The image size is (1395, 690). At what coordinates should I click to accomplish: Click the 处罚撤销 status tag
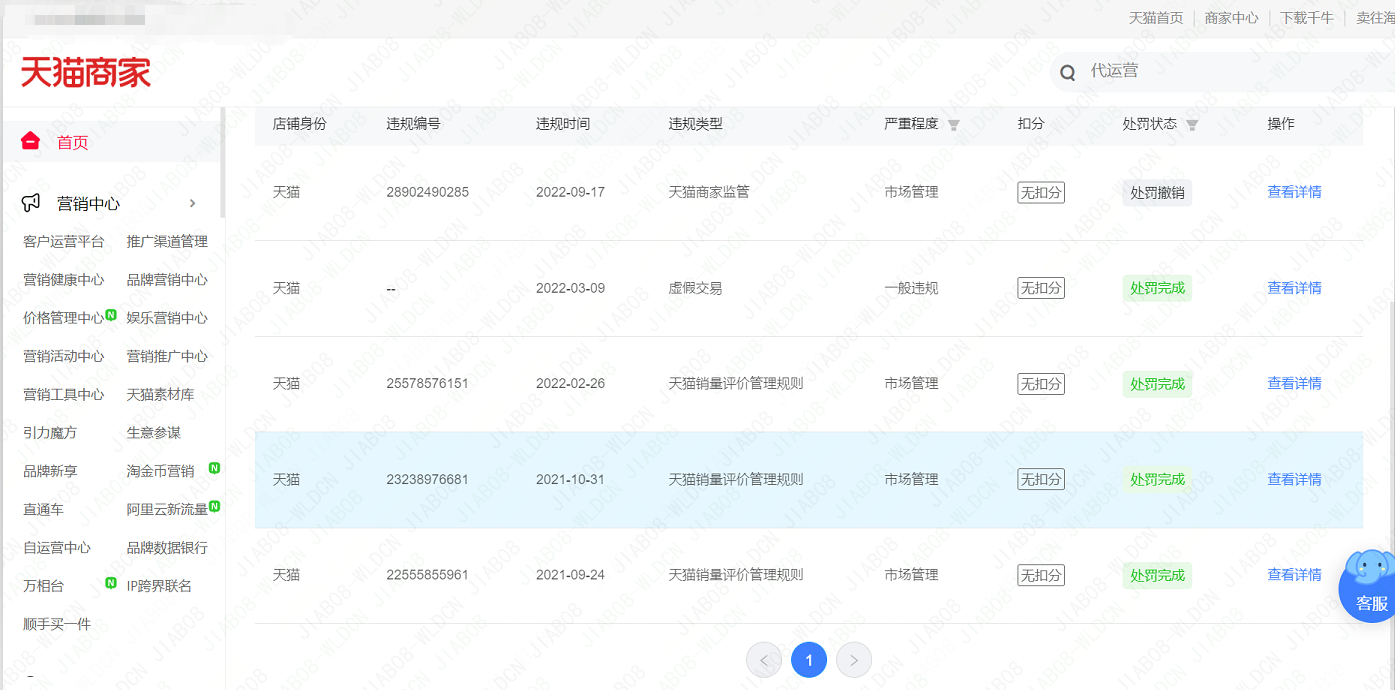1157,193
